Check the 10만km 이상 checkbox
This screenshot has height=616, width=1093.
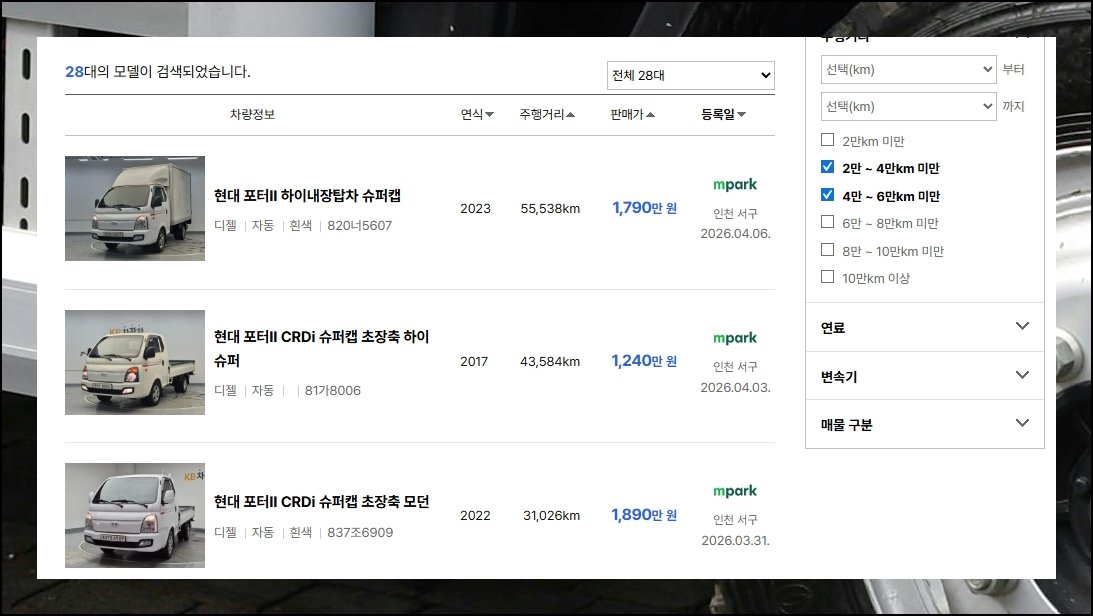[x=827, y=277]
